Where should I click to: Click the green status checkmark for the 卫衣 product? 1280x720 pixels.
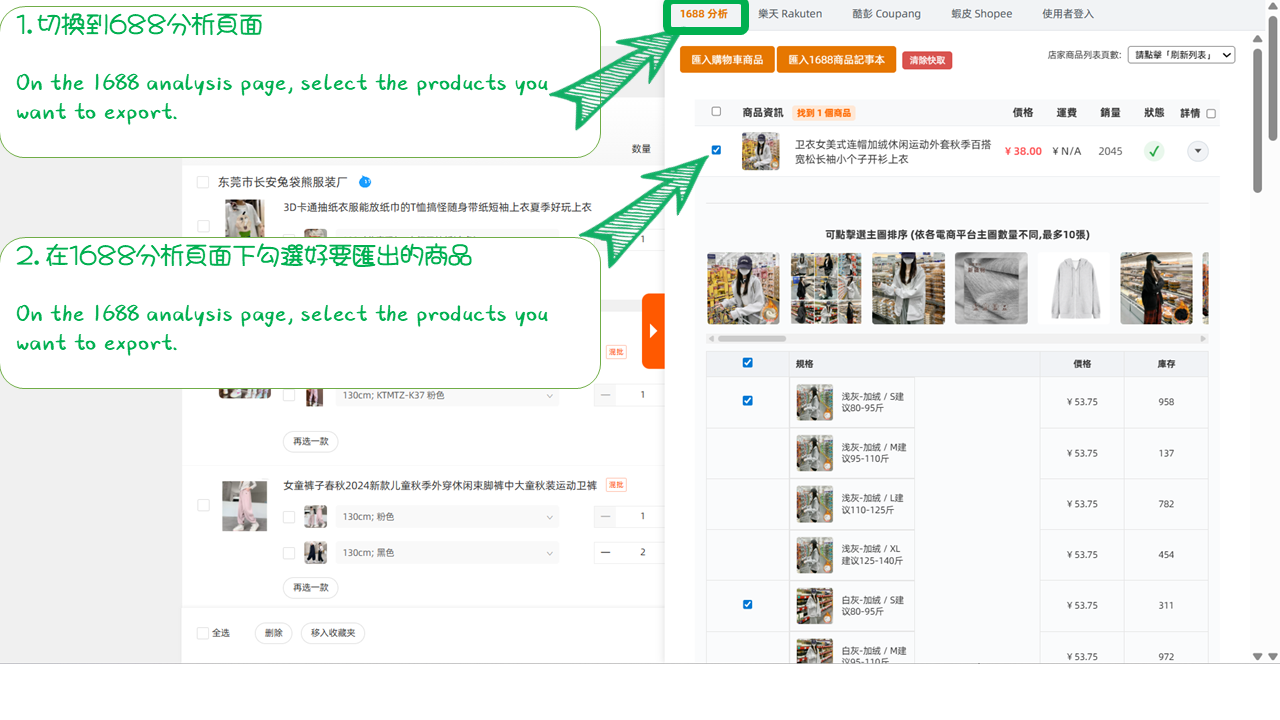click(x=1154, y=151)
